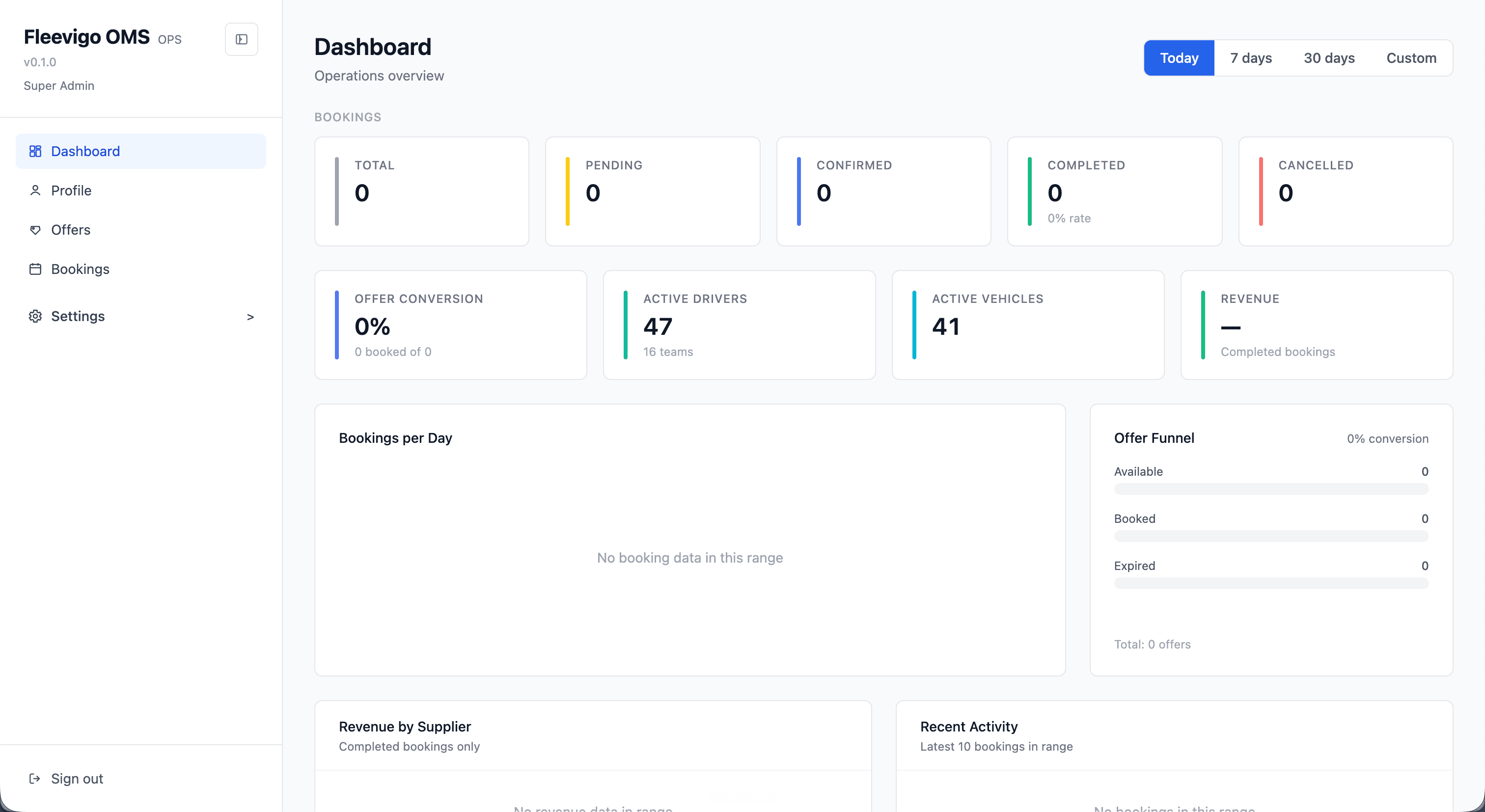Click the 'Fleevigo OMS' title

click(86, 37)
